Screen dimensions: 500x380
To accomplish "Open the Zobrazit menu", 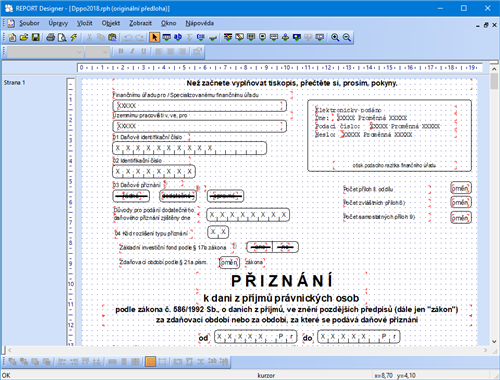I will point(140,23).
